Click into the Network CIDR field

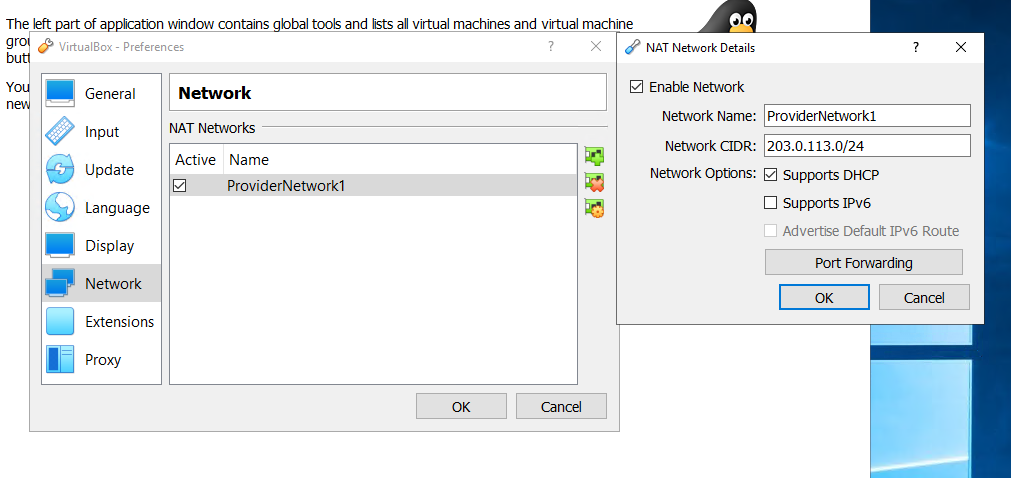pyautogui.click(x=867, y=146)
